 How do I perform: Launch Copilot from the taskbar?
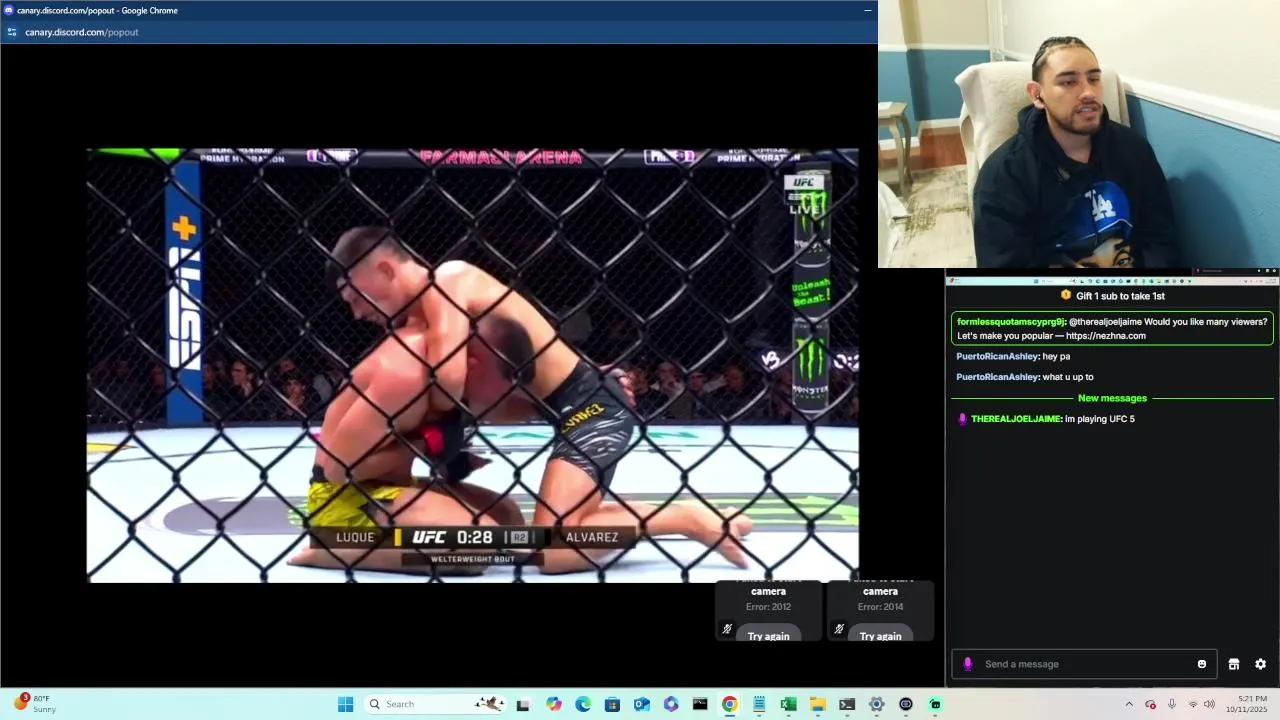(x=554, y=704)
